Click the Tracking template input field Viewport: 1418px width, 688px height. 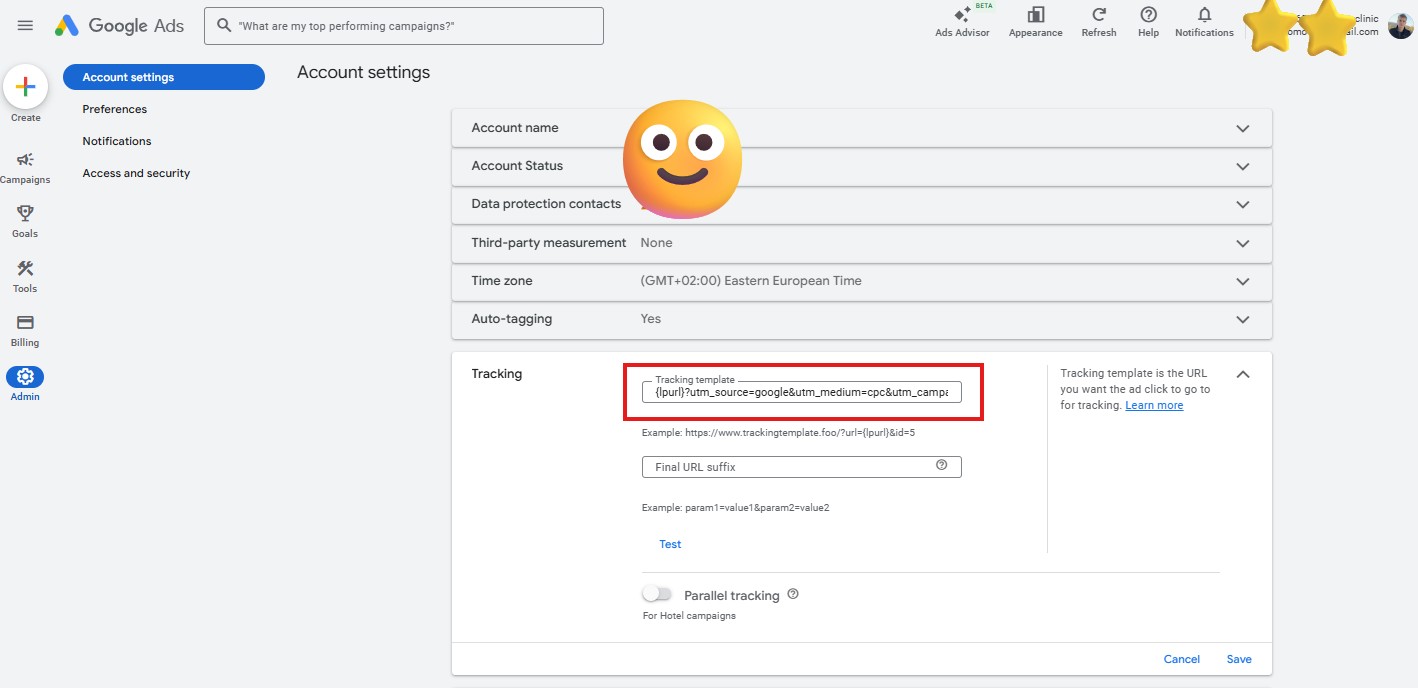pos(800,393)
